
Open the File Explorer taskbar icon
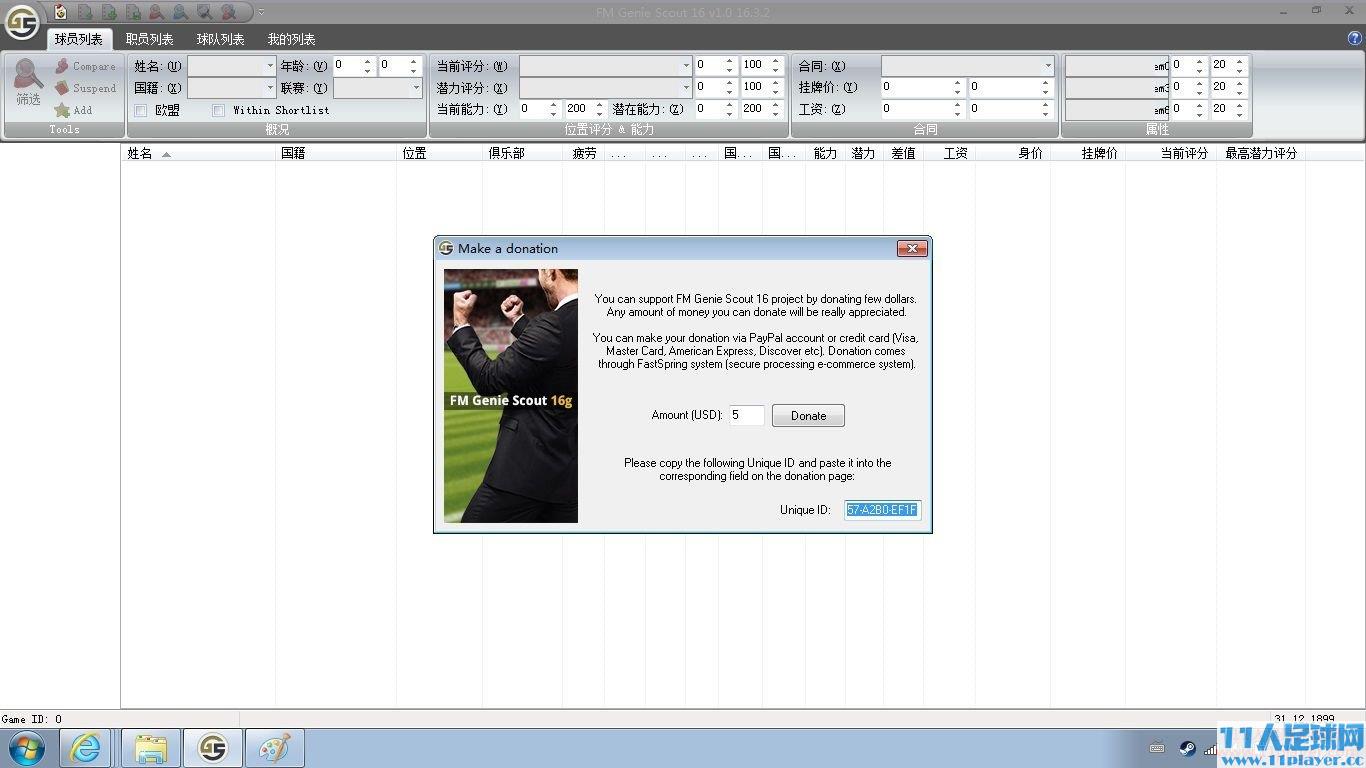(x=151, y=748)
